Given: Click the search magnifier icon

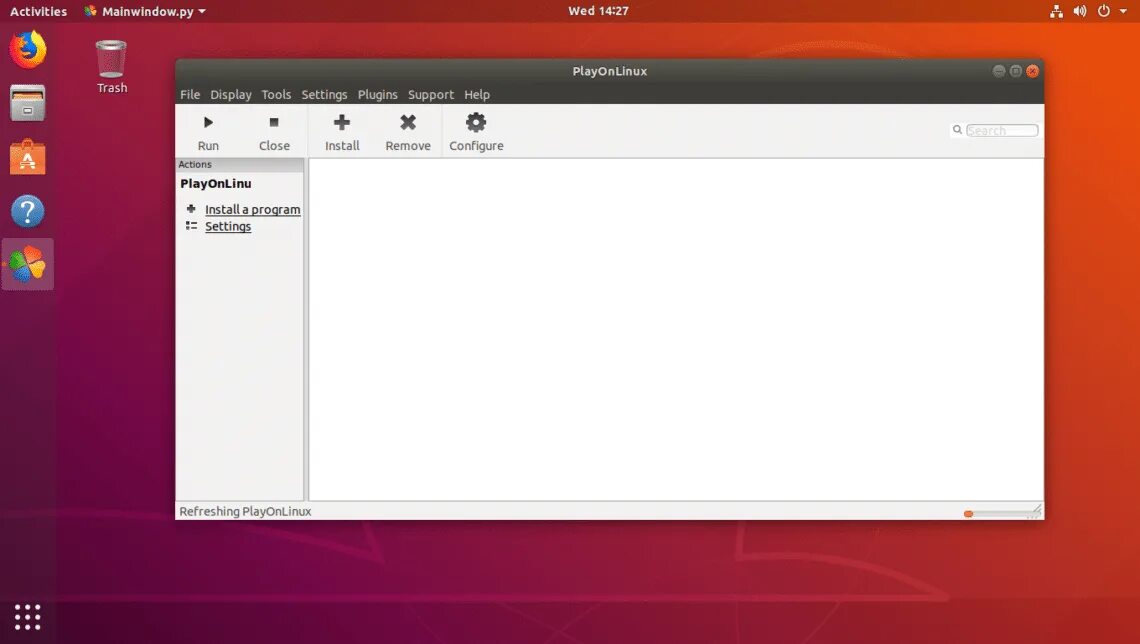Looking at the screenshot, I should [958, 129].
